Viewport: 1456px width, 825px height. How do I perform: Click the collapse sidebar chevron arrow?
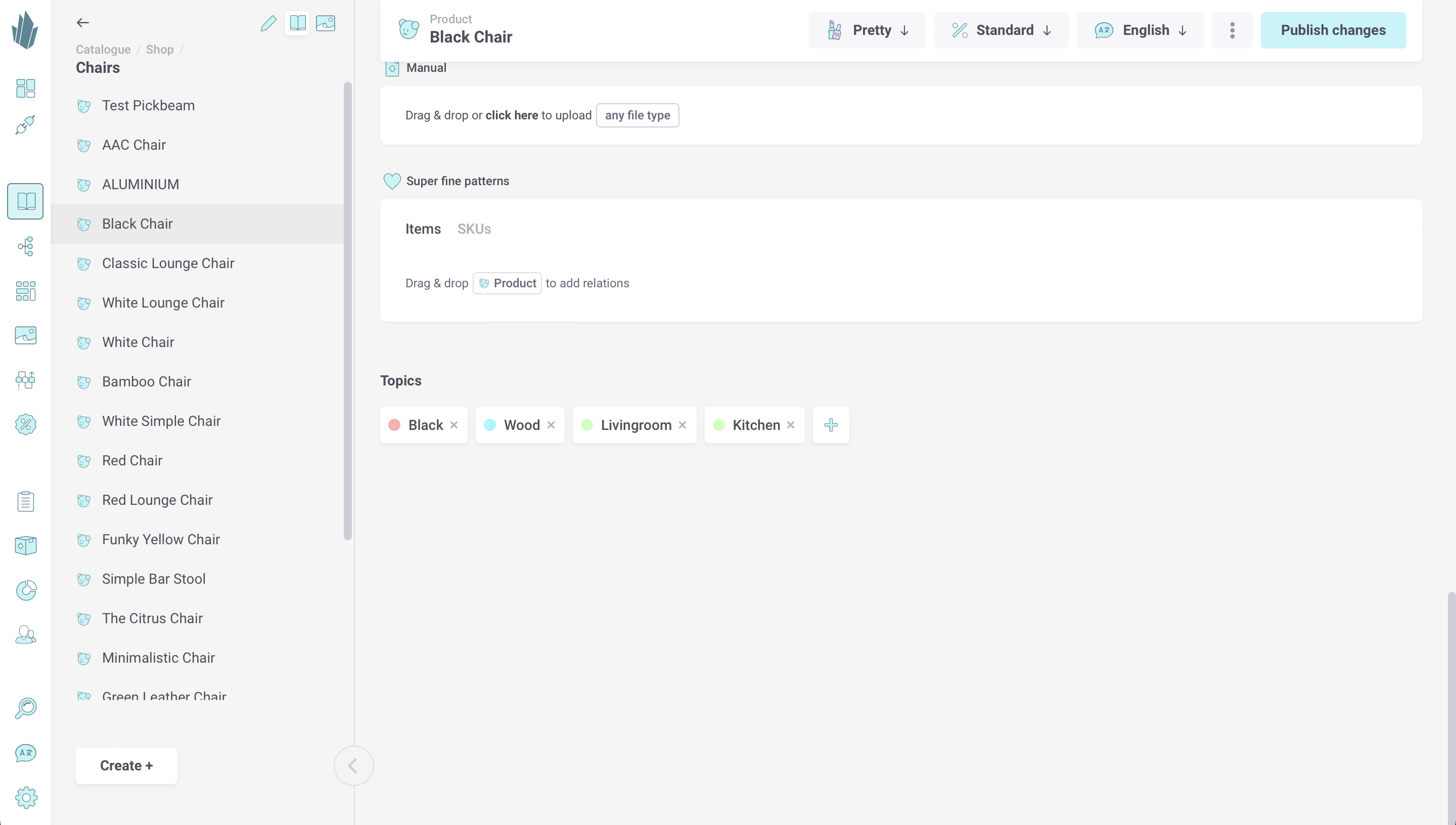353,765
